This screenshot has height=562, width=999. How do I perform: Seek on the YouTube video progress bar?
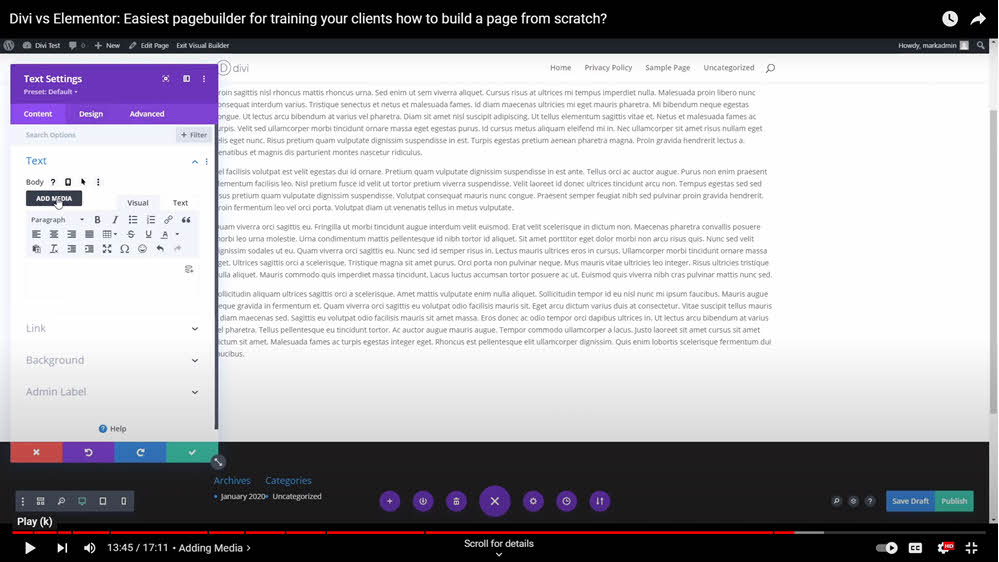click(x=500, y=532)
